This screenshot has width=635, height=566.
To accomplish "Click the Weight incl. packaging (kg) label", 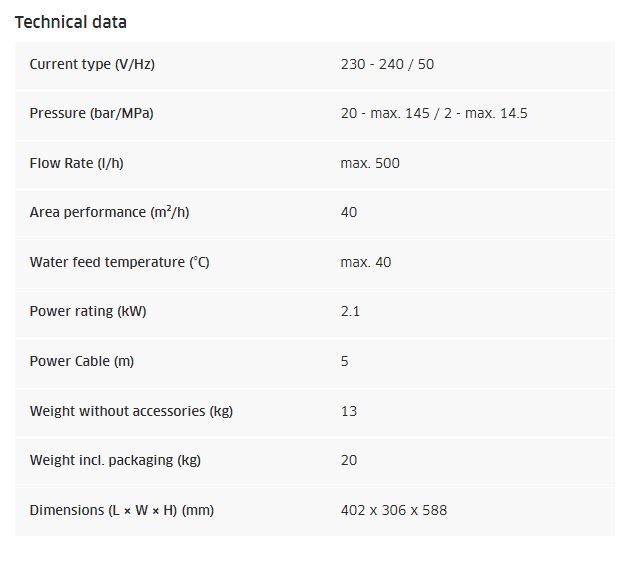I will 115,460.
